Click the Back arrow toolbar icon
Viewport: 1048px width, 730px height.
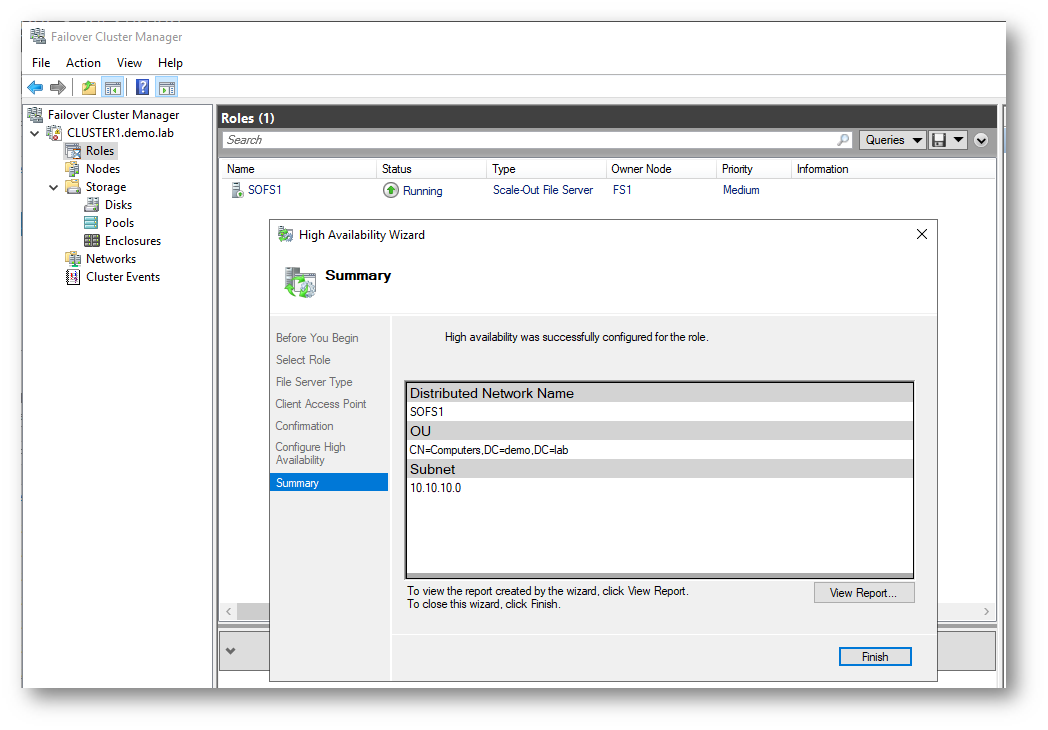pos(35,88)
